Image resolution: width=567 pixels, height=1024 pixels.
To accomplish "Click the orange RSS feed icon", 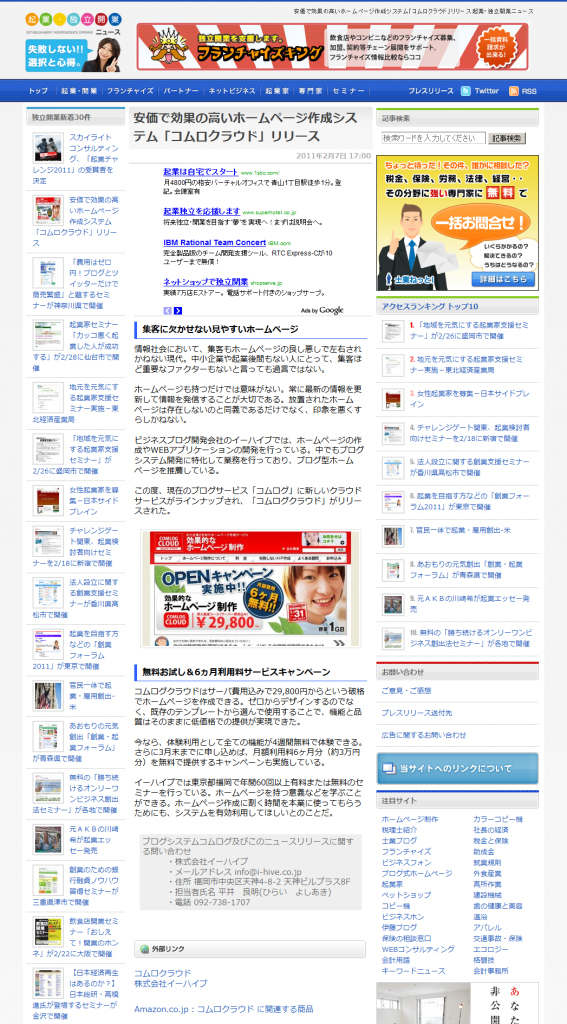I will 513,91.
